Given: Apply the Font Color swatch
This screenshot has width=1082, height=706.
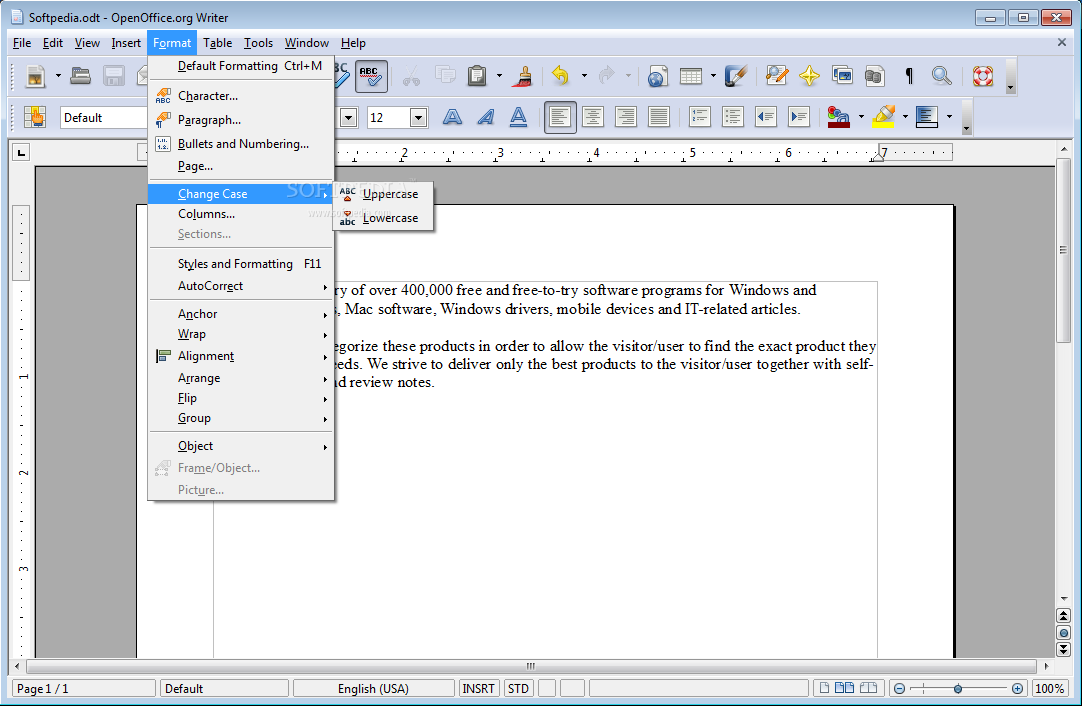Looking at the screenshot, I should click(838, 117).
